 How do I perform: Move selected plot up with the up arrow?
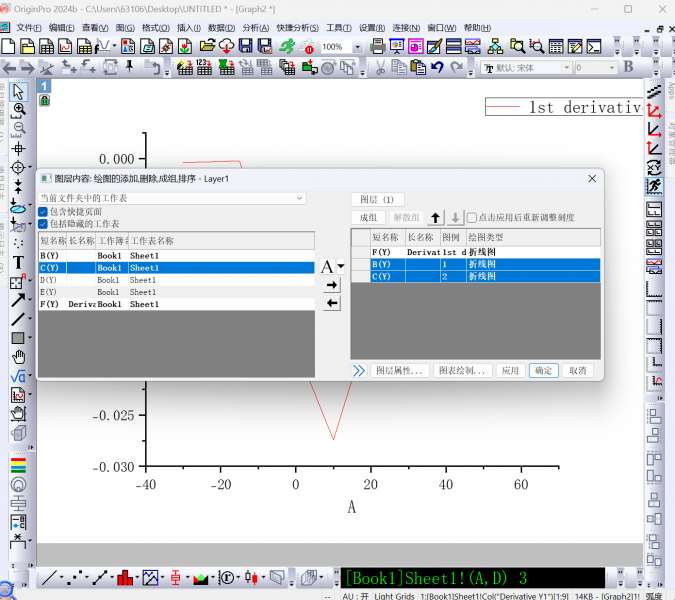pos(435,218)
